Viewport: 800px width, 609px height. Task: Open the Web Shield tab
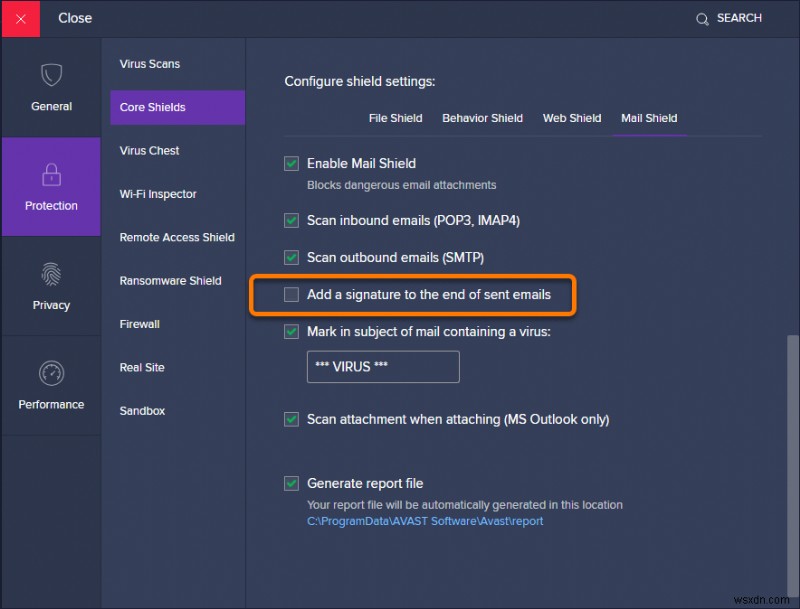tap(572, 117)
